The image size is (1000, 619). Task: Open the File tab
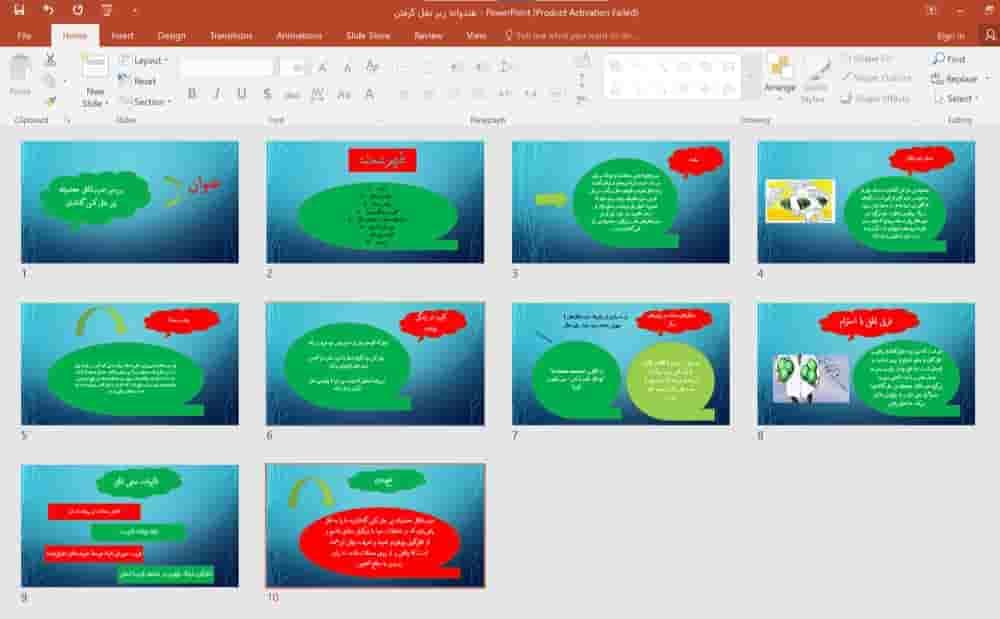pyautogui.click(x=24, y=36)
